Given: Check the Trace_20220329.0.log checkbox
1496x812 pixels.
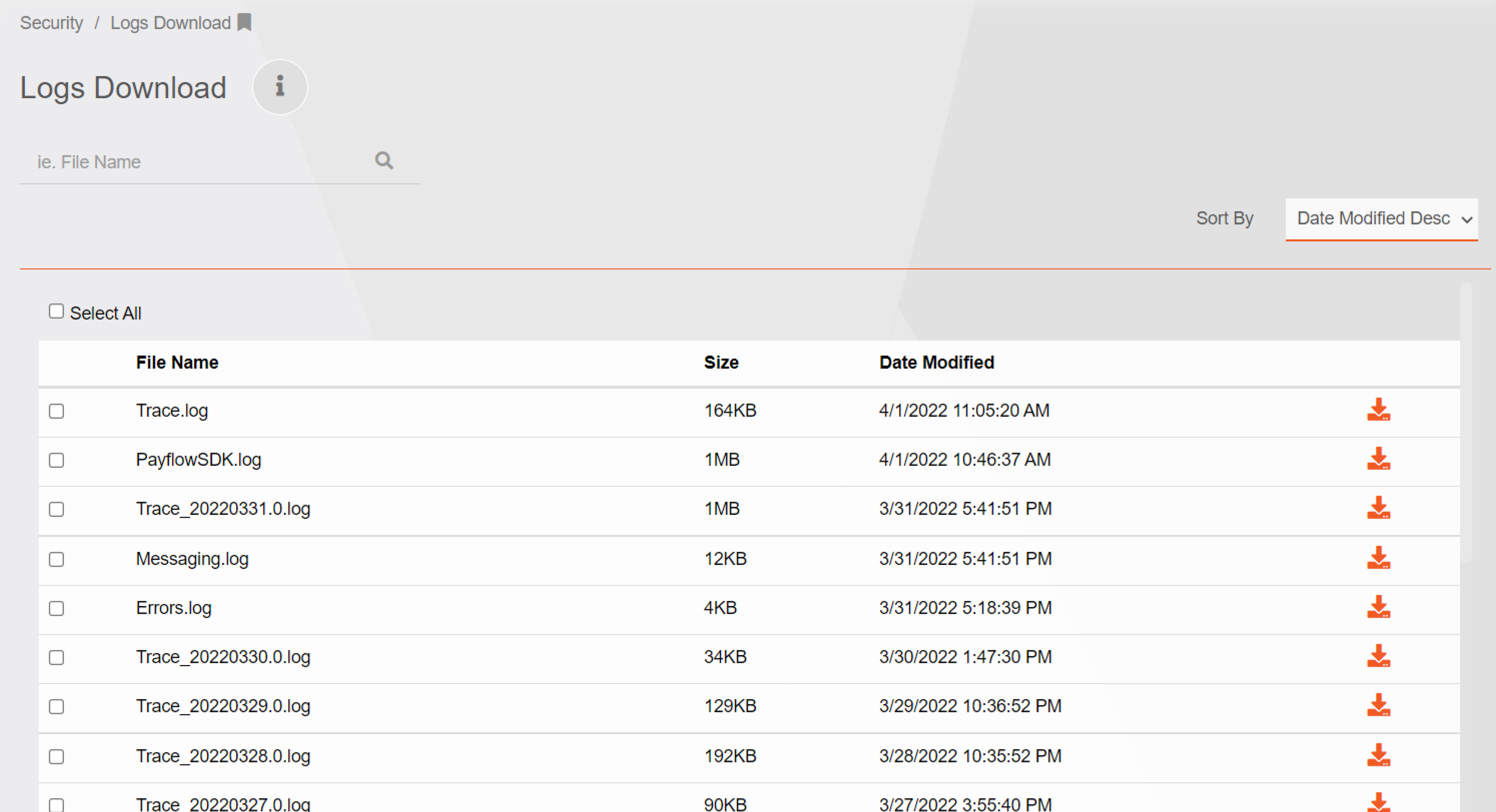Looking at the screenshot, I should [x=56, y=707].
